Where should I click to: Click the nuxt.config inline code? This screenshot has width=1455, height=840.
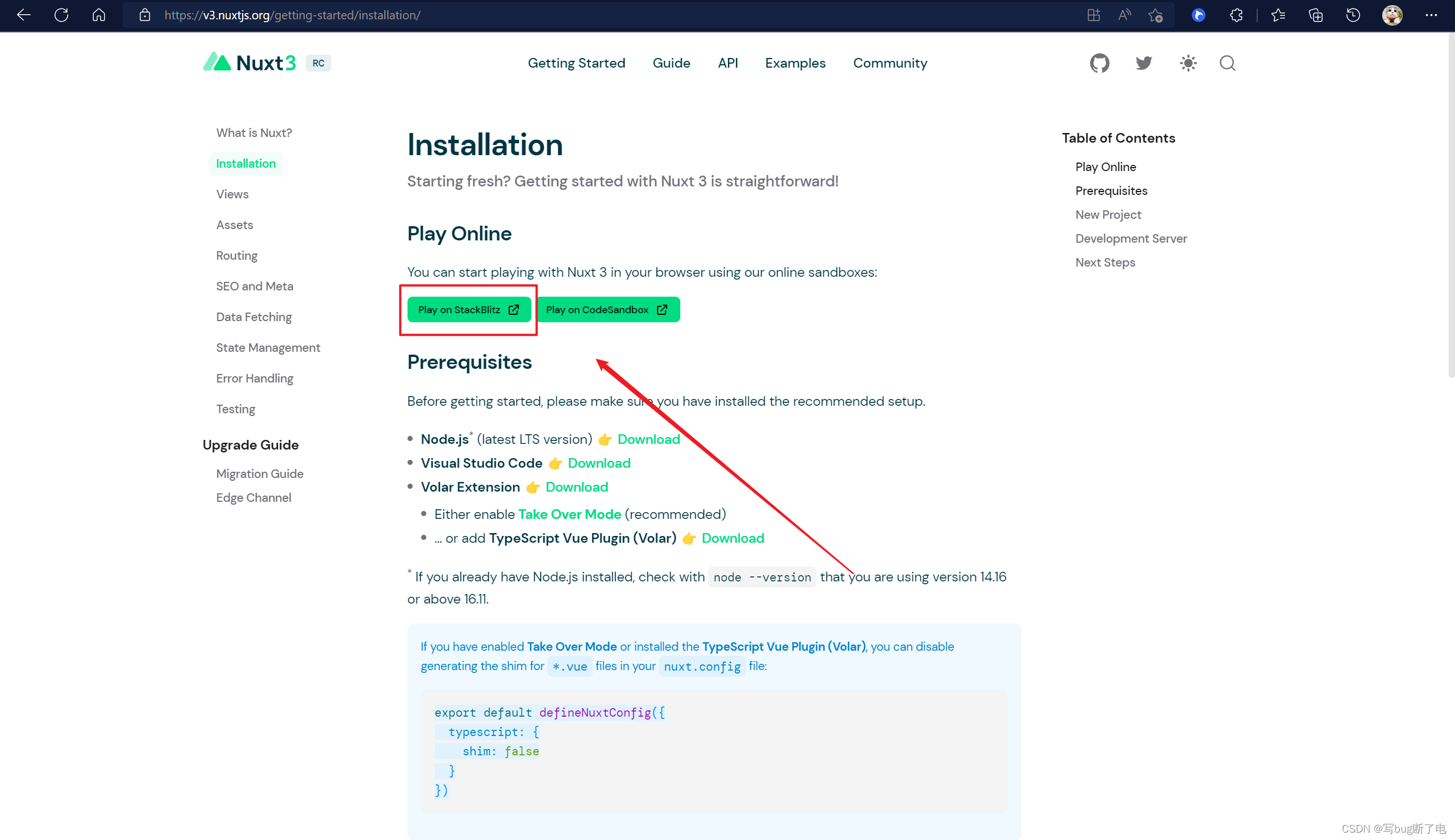point(701,666)
